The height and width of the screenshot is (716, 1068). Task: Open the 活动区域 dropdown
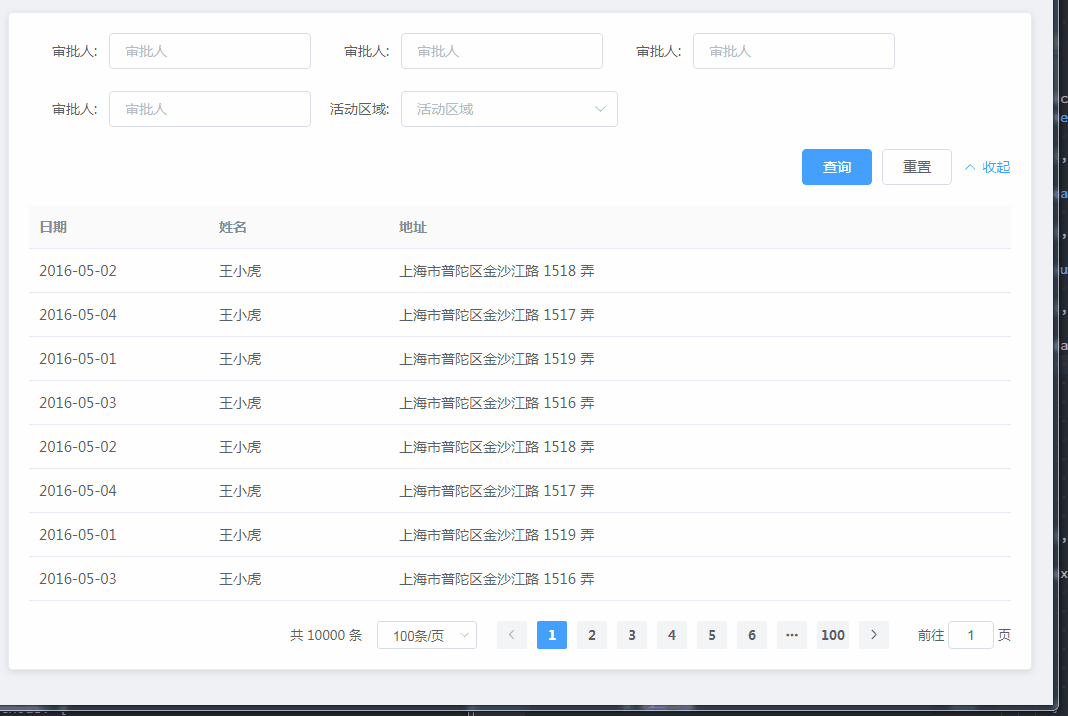pos(509,109)
